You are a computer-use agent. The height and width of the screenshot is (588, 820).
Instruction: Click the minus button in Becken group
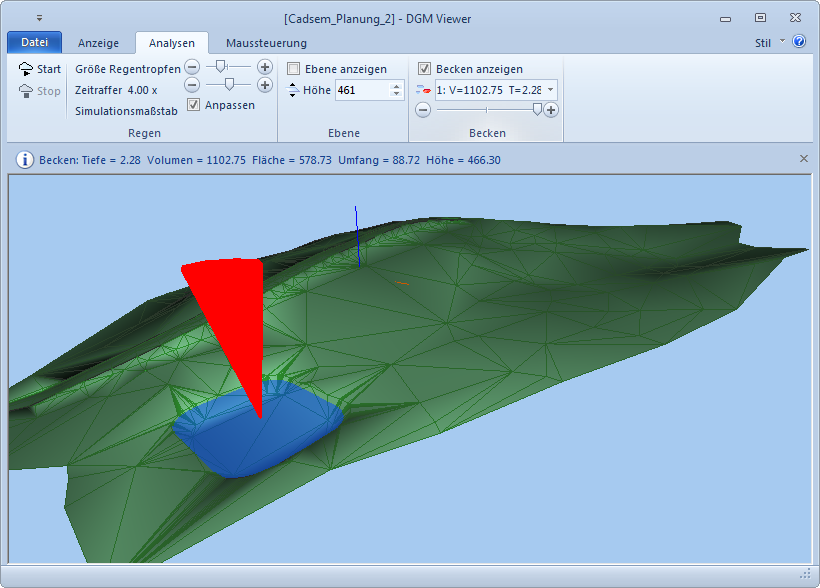pyautogui.click(x=423, y=110)
